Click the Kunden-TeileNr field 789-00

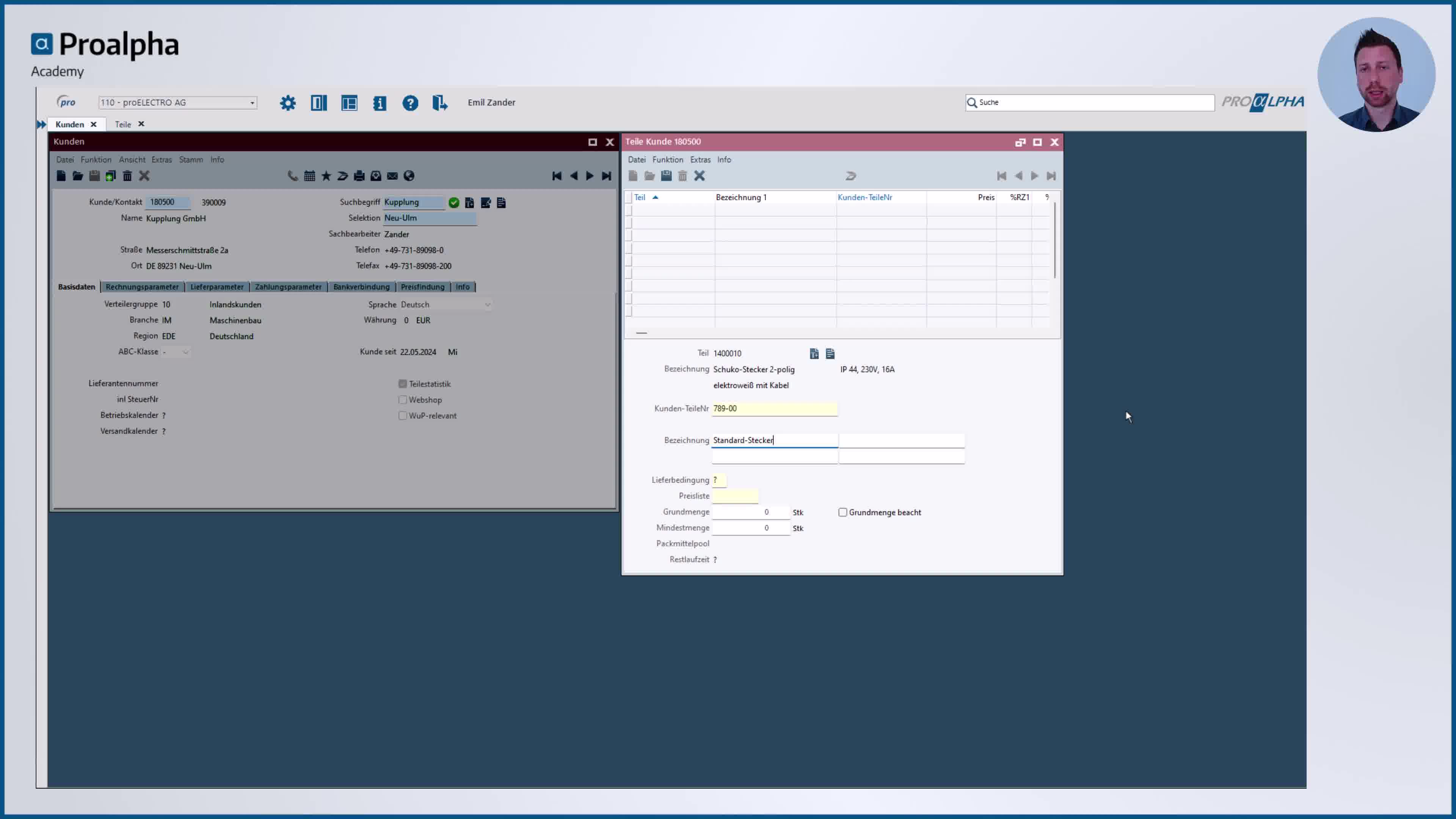point(774,409)
